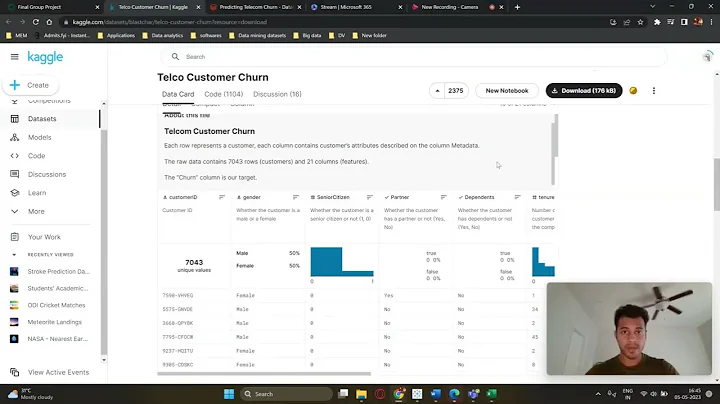This screenshot has height=404, width=720.
Task: Switch to Predicting Telecom Churn tab
Action: (255, 7)
